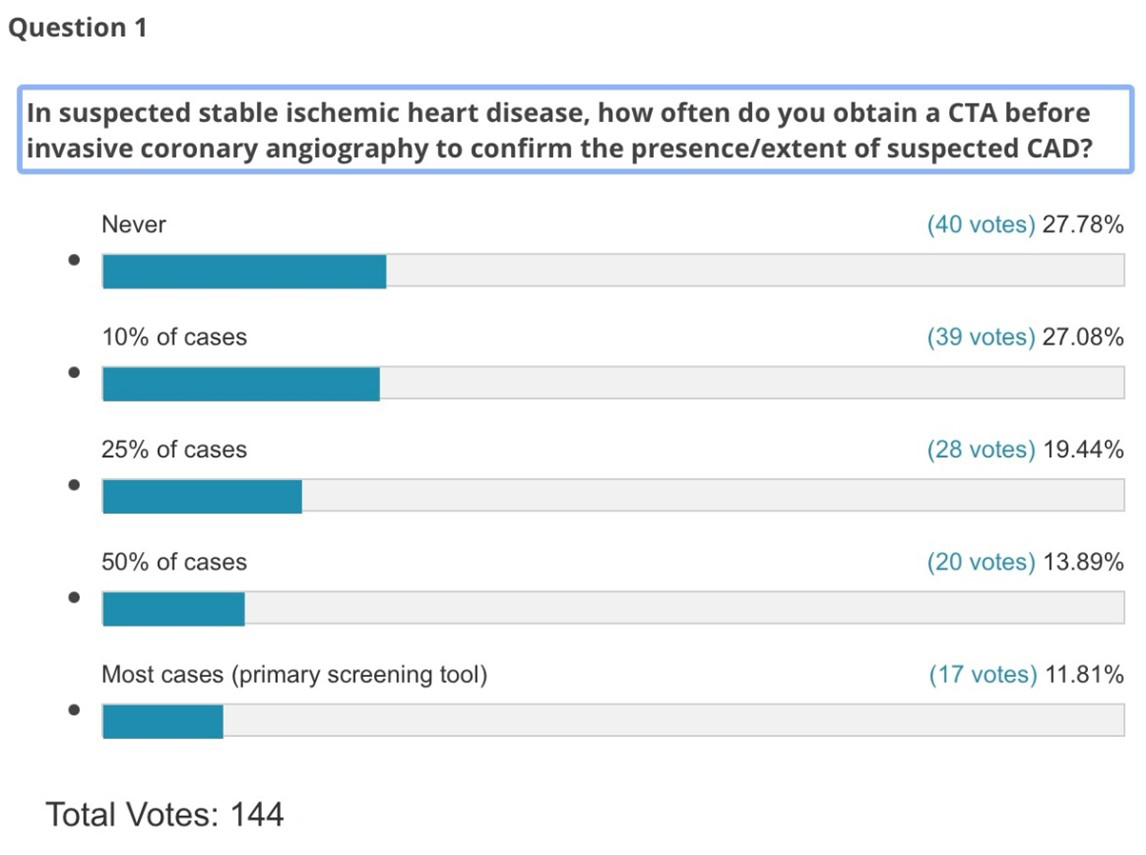Click the Question 1 heading
Image resolution: width=1146 pixels, height=855 pixels.
point(78,28)
